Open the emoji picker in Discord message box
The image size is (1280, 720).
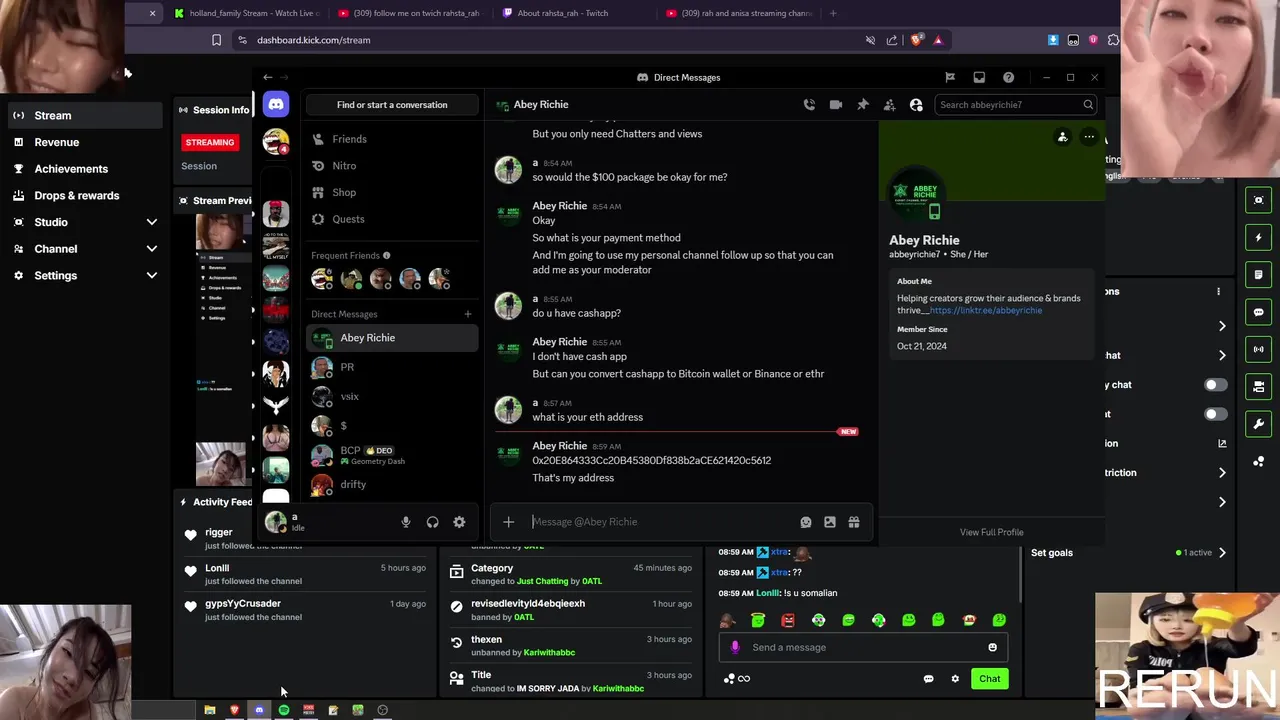(806, 522)
